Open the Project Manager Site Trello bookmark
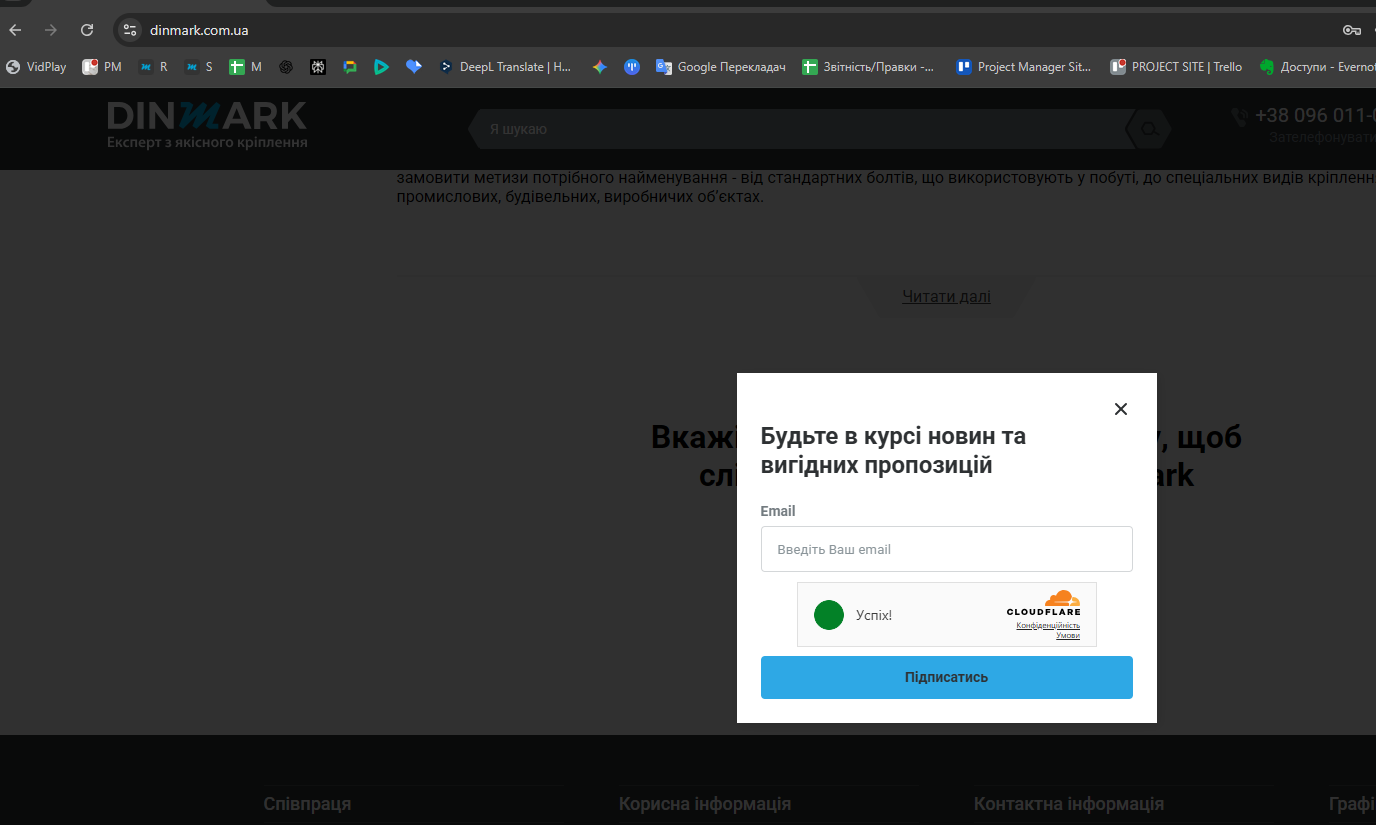 [1024, 67]
